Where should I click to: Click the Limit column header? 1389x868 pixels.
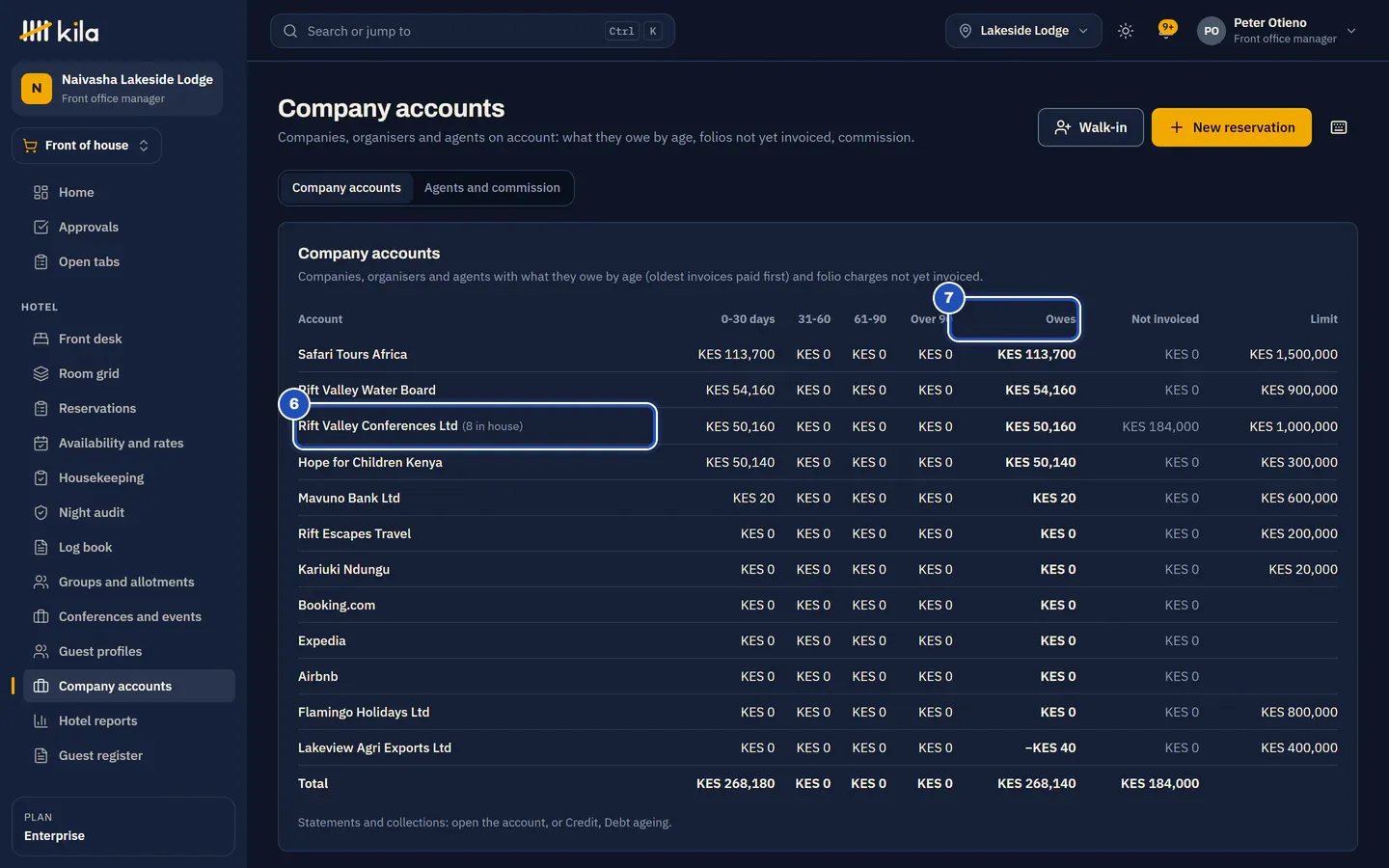(x=1323, y=319)
